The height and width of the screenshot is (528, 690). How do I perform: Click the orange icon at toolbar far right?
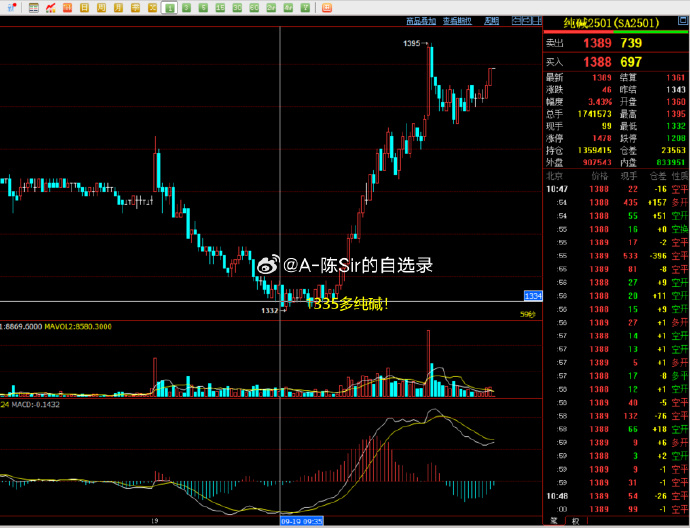(325, 8)
